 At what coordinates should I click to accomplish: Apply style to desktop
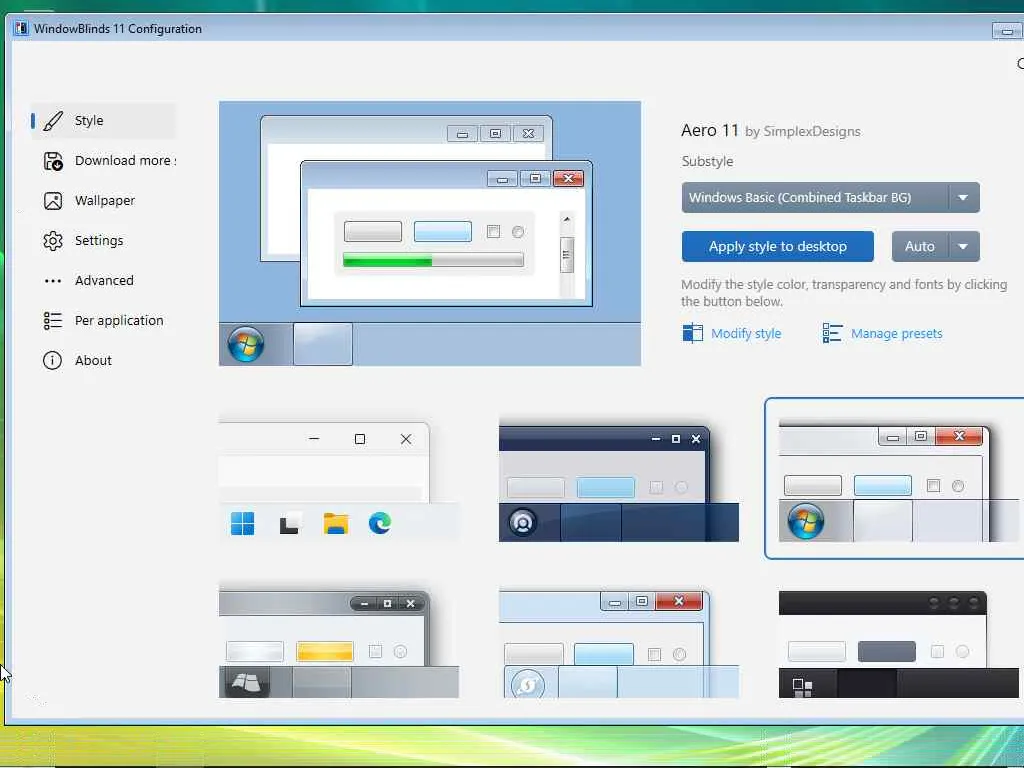tap(777, 246)
